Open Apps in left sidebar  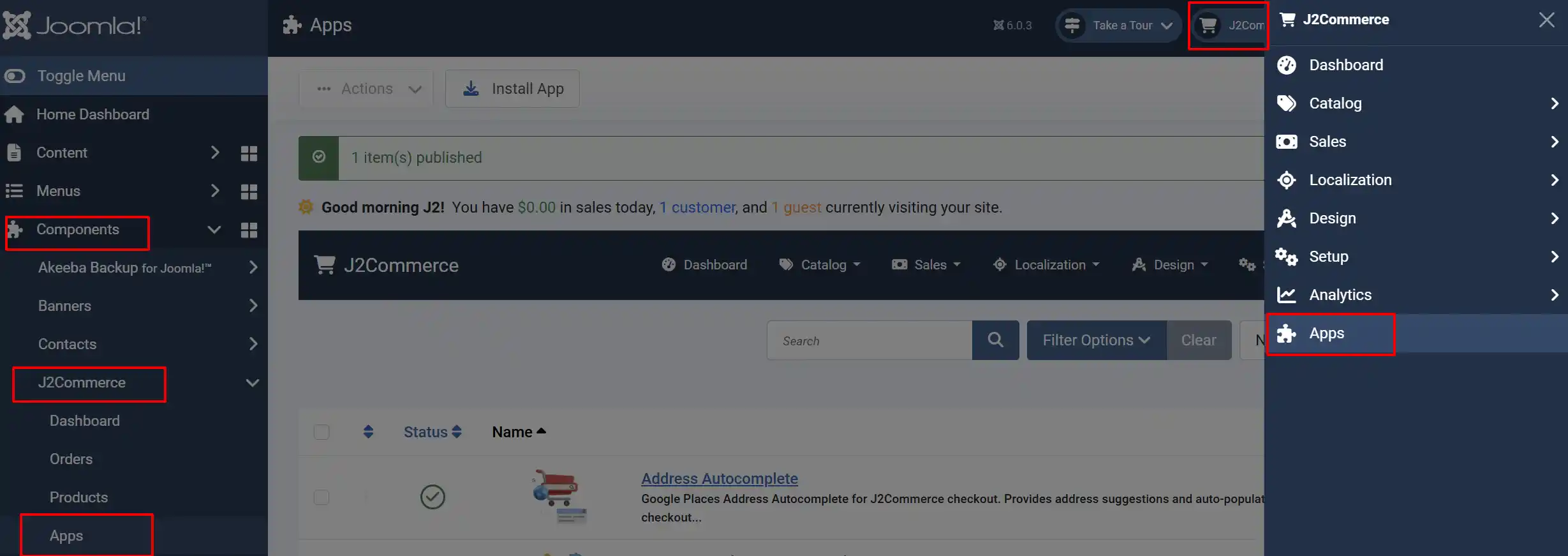[x=66, y=536]
